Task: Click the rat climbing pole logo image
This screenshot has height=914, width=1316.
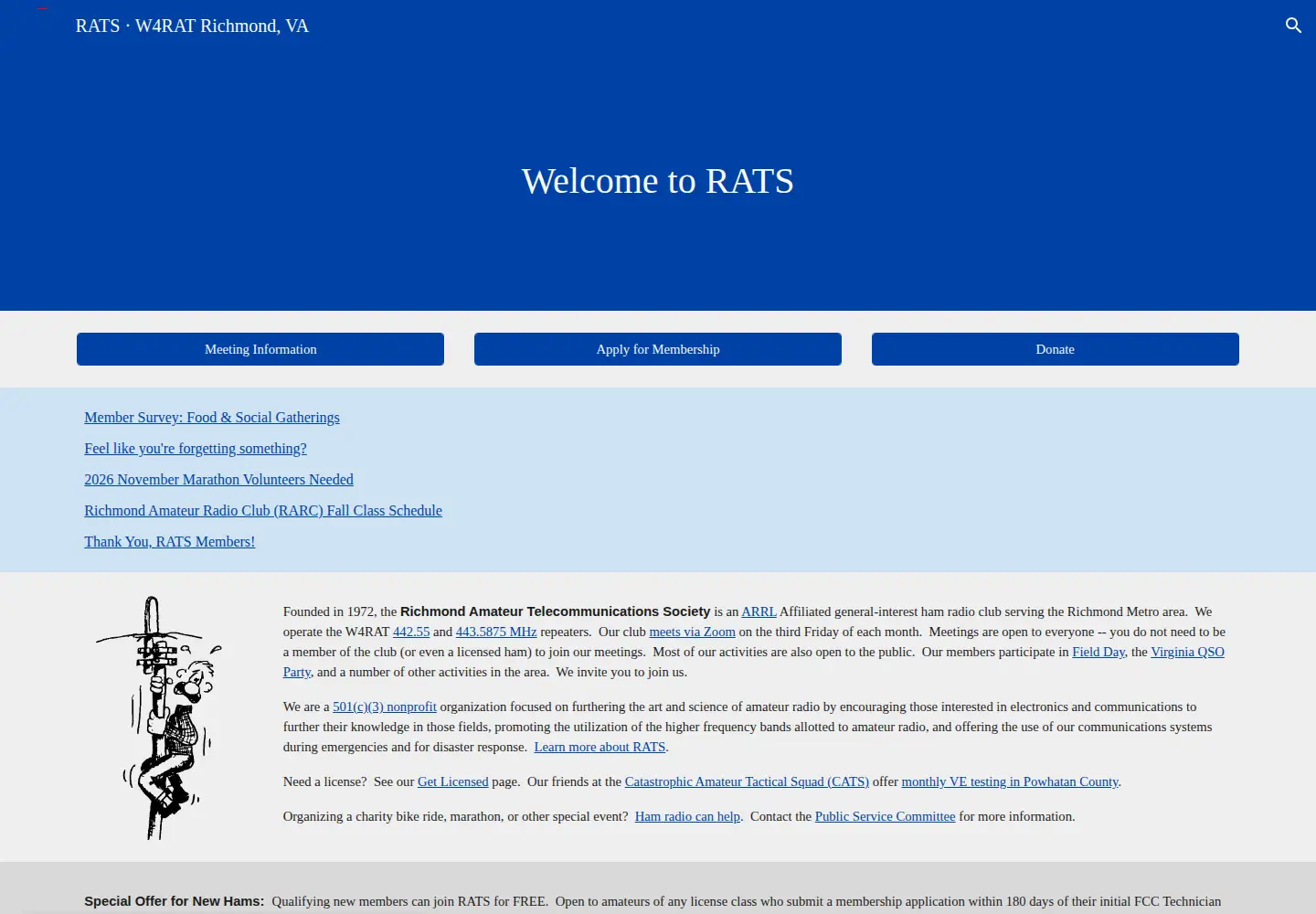Action: 160,717
